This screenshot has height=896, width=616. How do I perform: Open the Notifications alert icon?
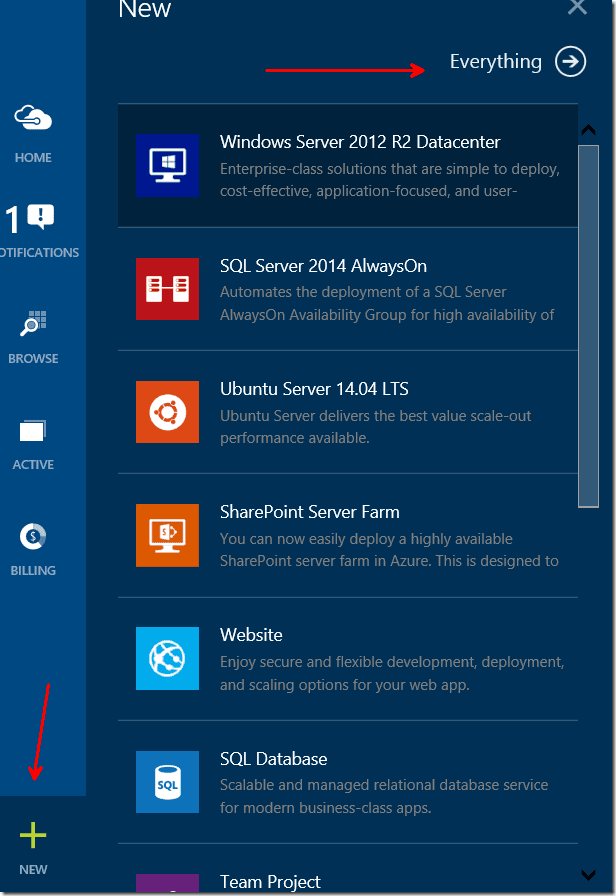click(x=41, y=217)
